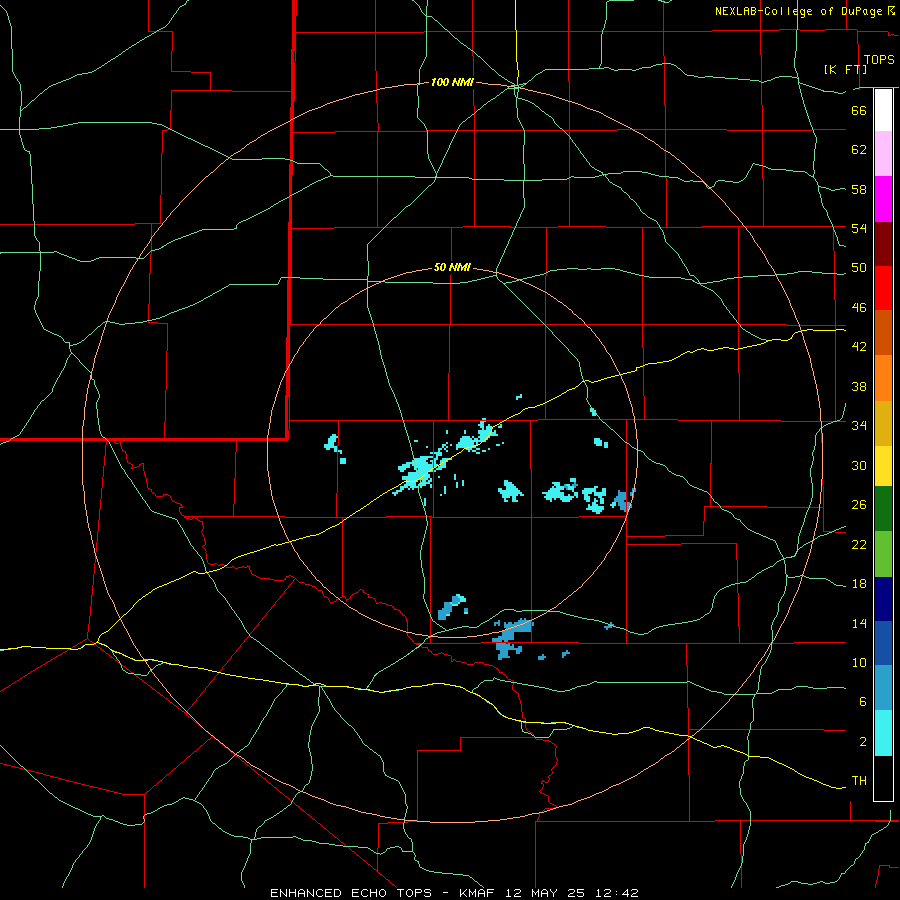Click the cyan legend swatch at the scale bottom
Screen dimensions: 900x900
click(x=883, y=733)
